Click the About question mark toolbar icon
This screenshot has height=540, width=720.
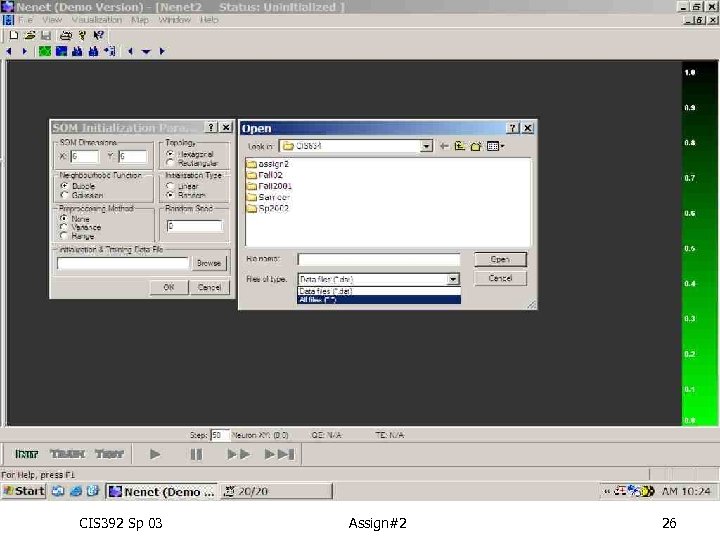click(x=83, y=35)
